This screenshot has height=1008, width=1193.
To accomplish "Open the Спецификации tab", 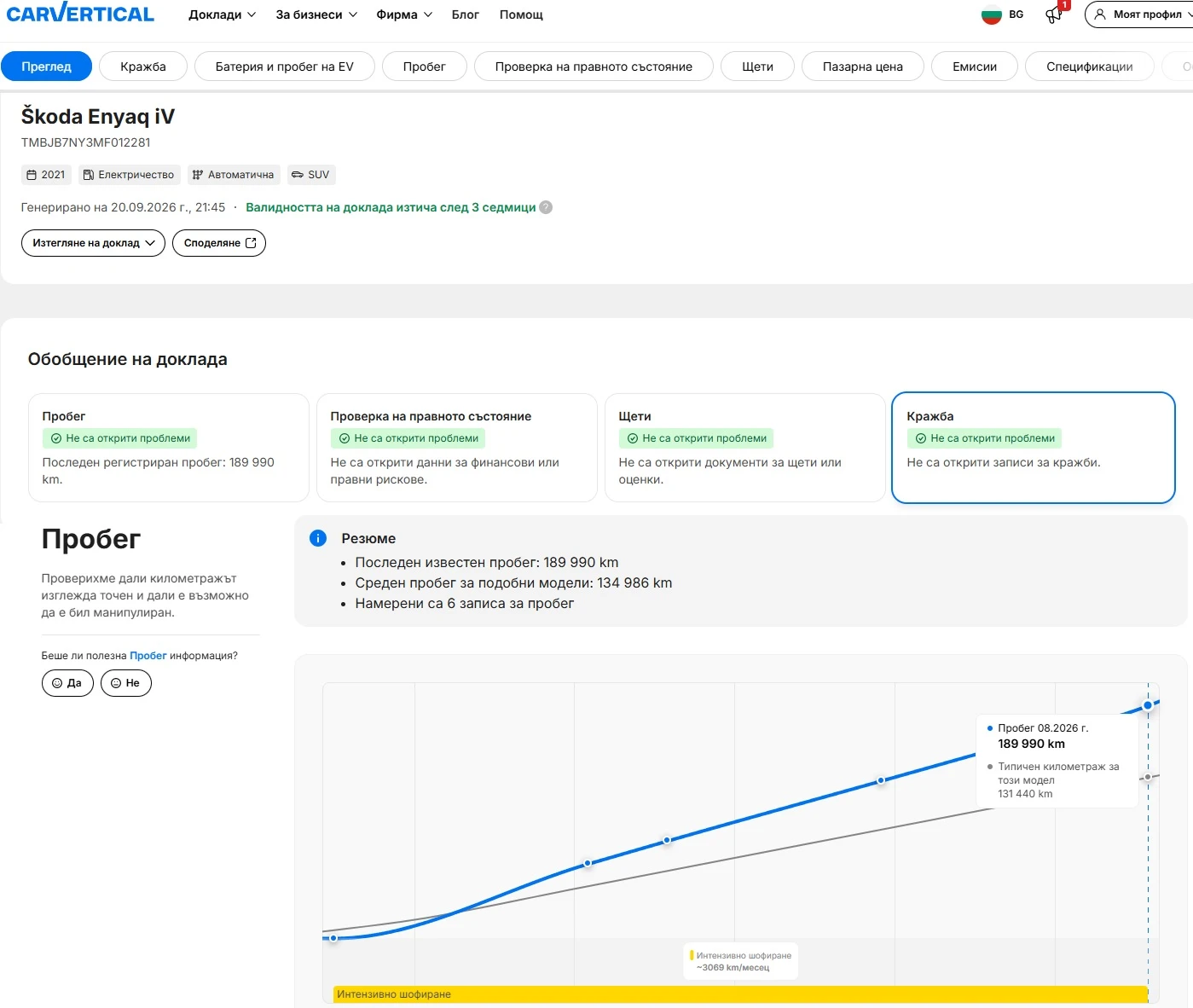I will pos(1090,67).
